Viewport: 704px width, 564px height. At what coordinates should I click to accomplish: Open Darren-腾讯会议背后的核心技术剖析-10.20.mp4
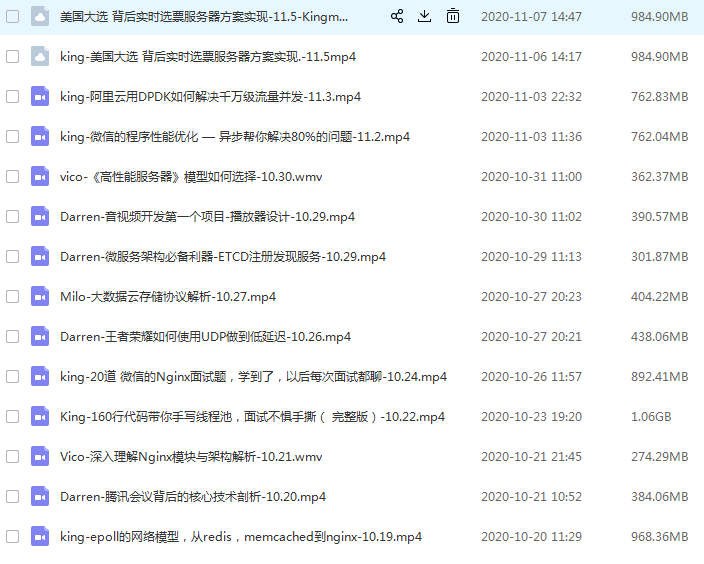193,497
